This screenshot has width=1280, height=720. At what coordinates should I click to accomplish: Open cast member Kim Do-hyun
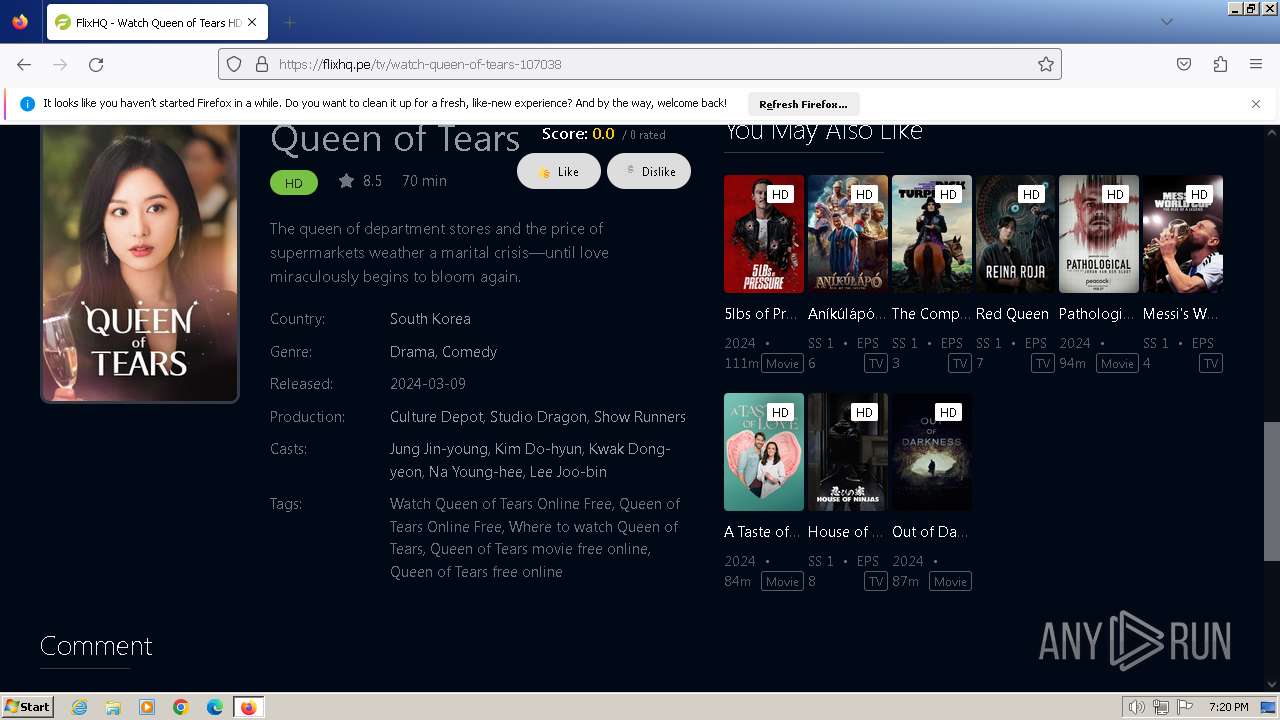click(539, 449)
